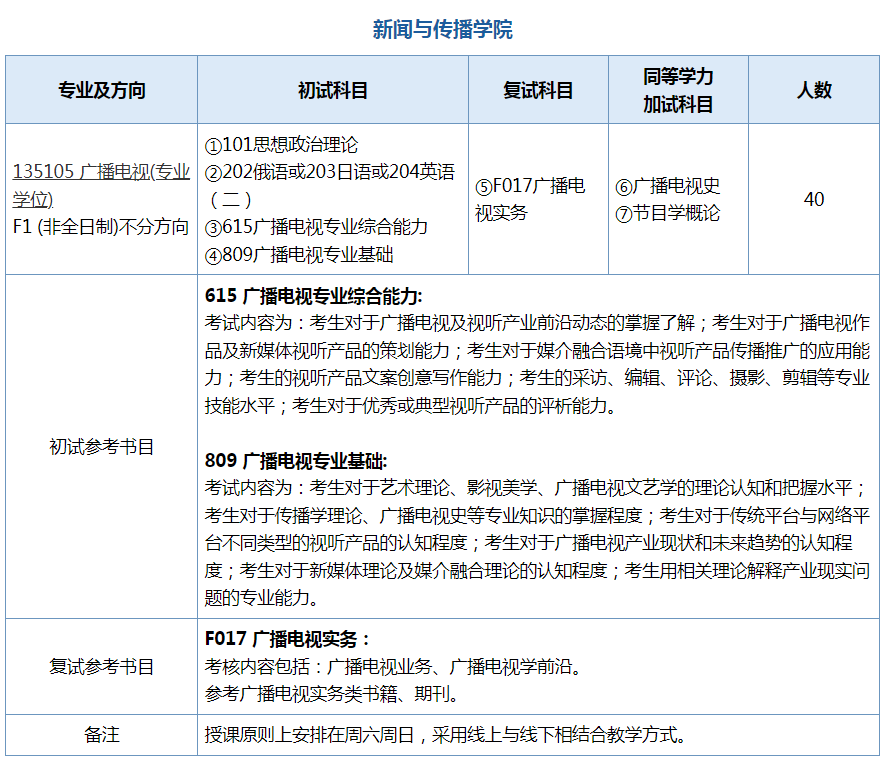Viewport: 888px width, 763px height.
Task: Click the 备注 row label
Action: (102, 735)
